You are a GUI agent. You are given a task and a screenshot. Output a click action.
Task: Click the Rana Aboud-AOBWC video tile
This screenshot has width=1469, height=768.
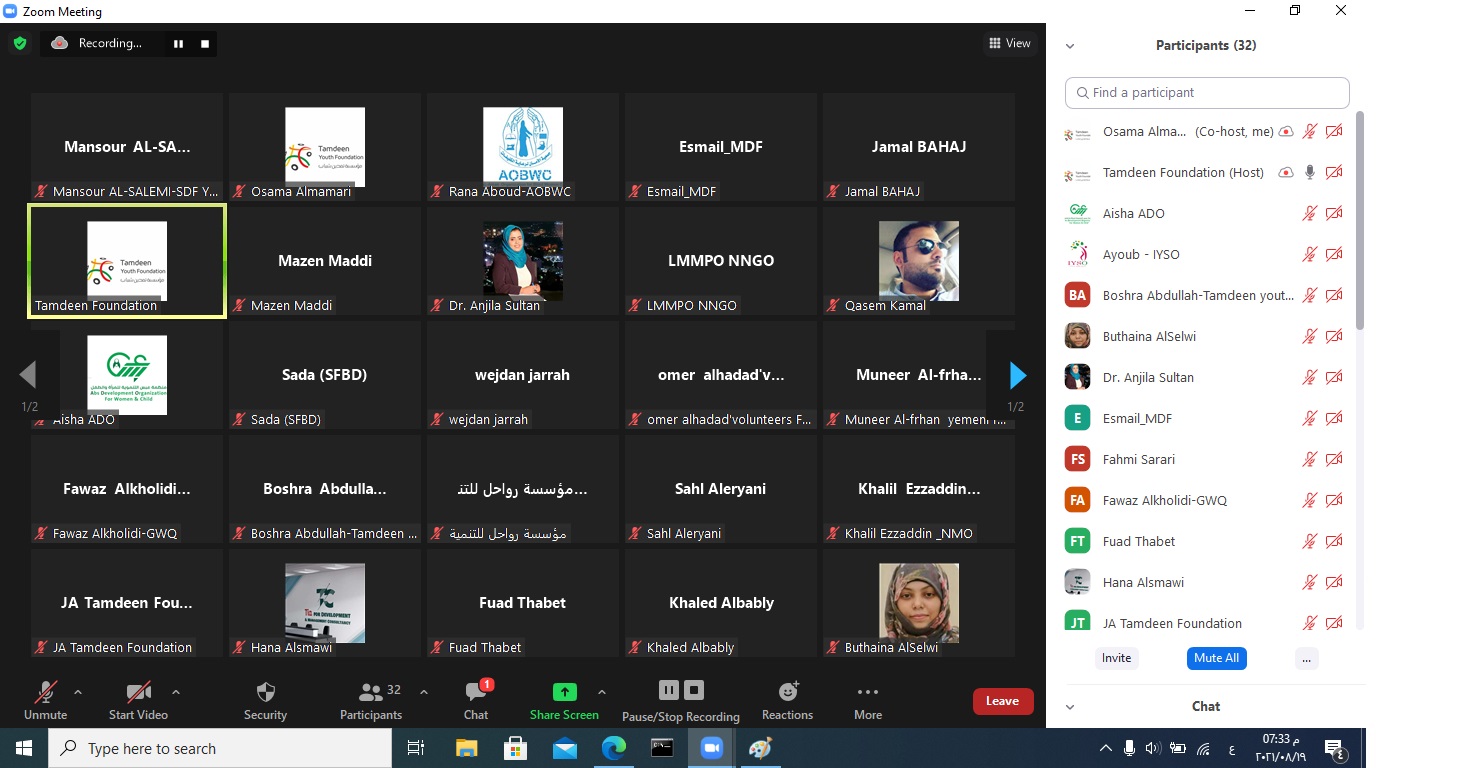[x=523, y=147]
